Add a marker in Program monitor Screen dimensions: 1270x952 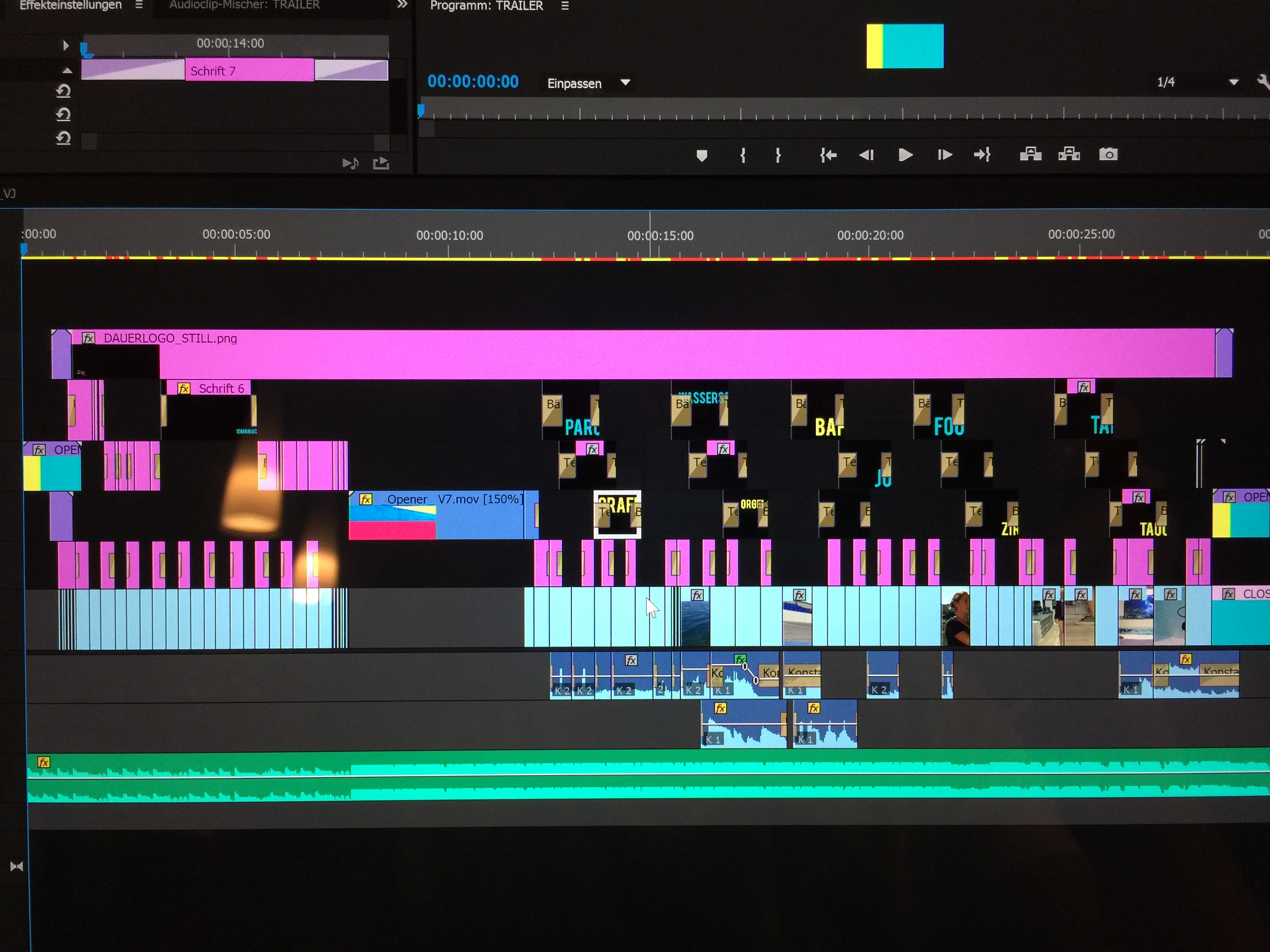[702, 155]
